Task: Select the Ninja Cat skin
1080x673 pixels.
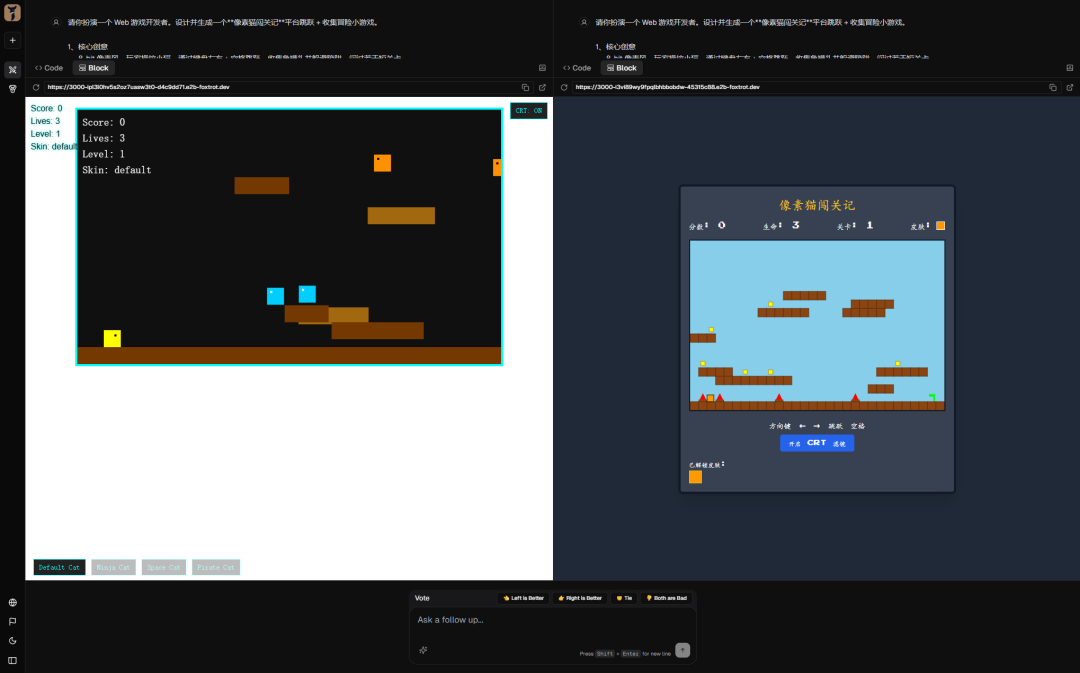Action: tap(113, 568)
